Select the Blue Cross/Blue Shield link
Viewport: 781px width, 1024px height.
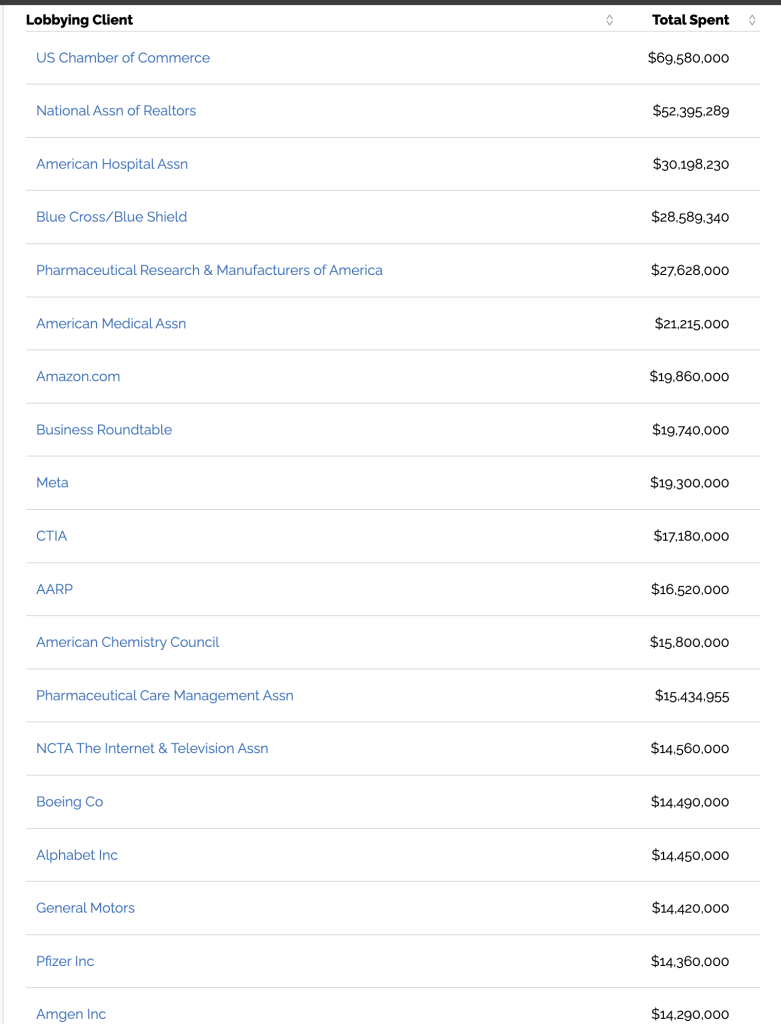click(x=111, y=217)
